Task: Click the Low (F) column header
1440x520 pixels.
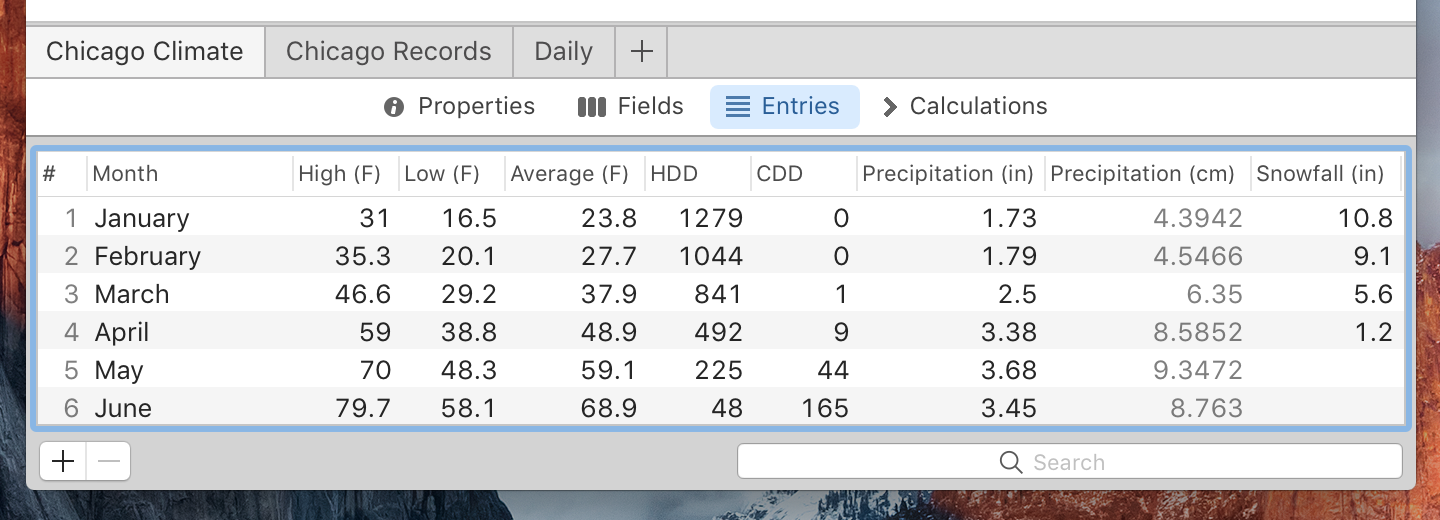Action: [451, 174]
